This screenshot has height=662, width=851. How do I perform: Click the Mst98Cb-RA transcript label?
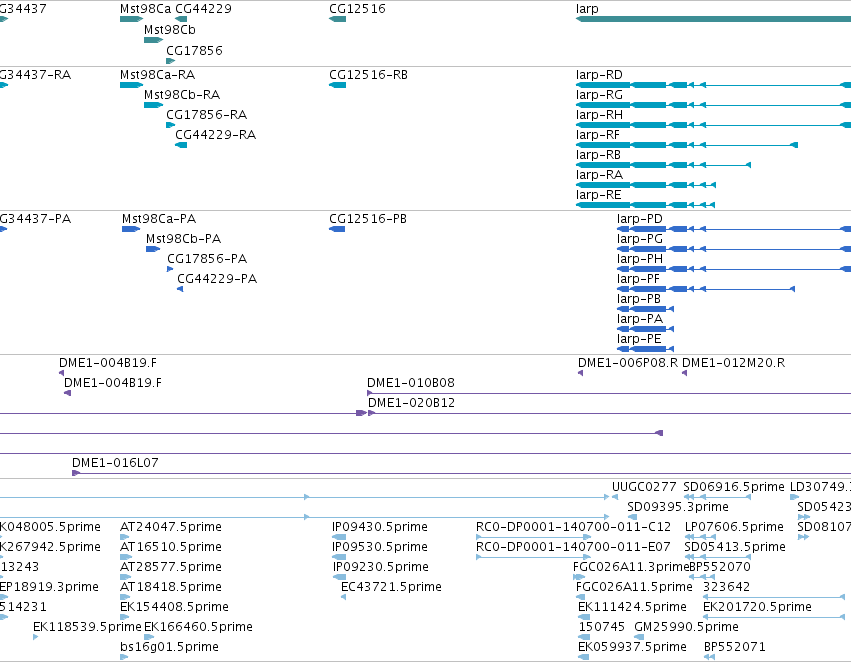(182, 95)
